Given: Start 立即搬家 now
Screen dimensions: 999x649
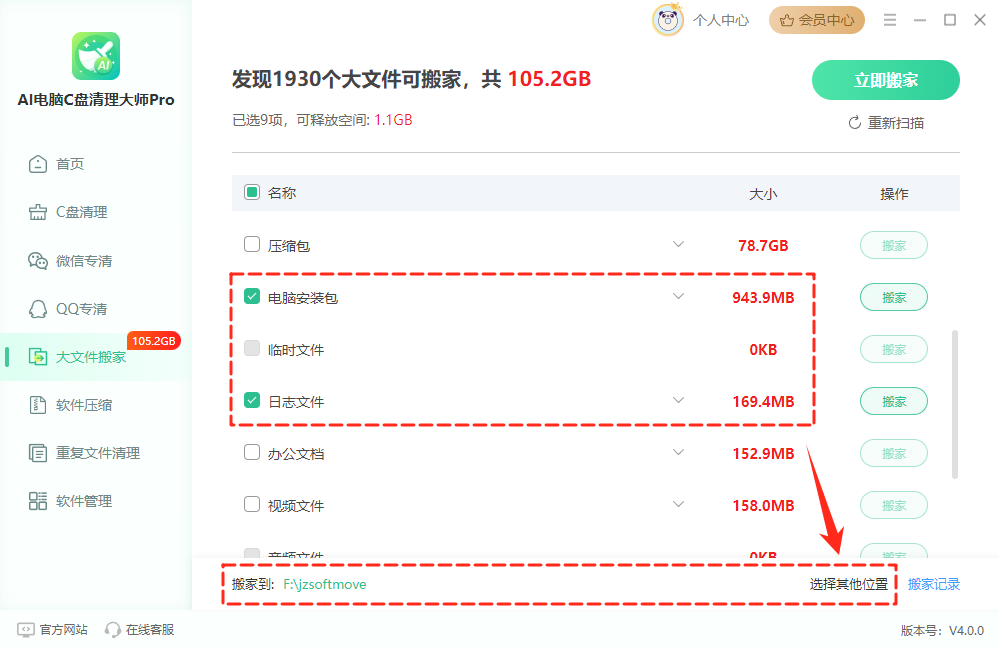Looking at the screenshot, I should click(x=886, y=80).
